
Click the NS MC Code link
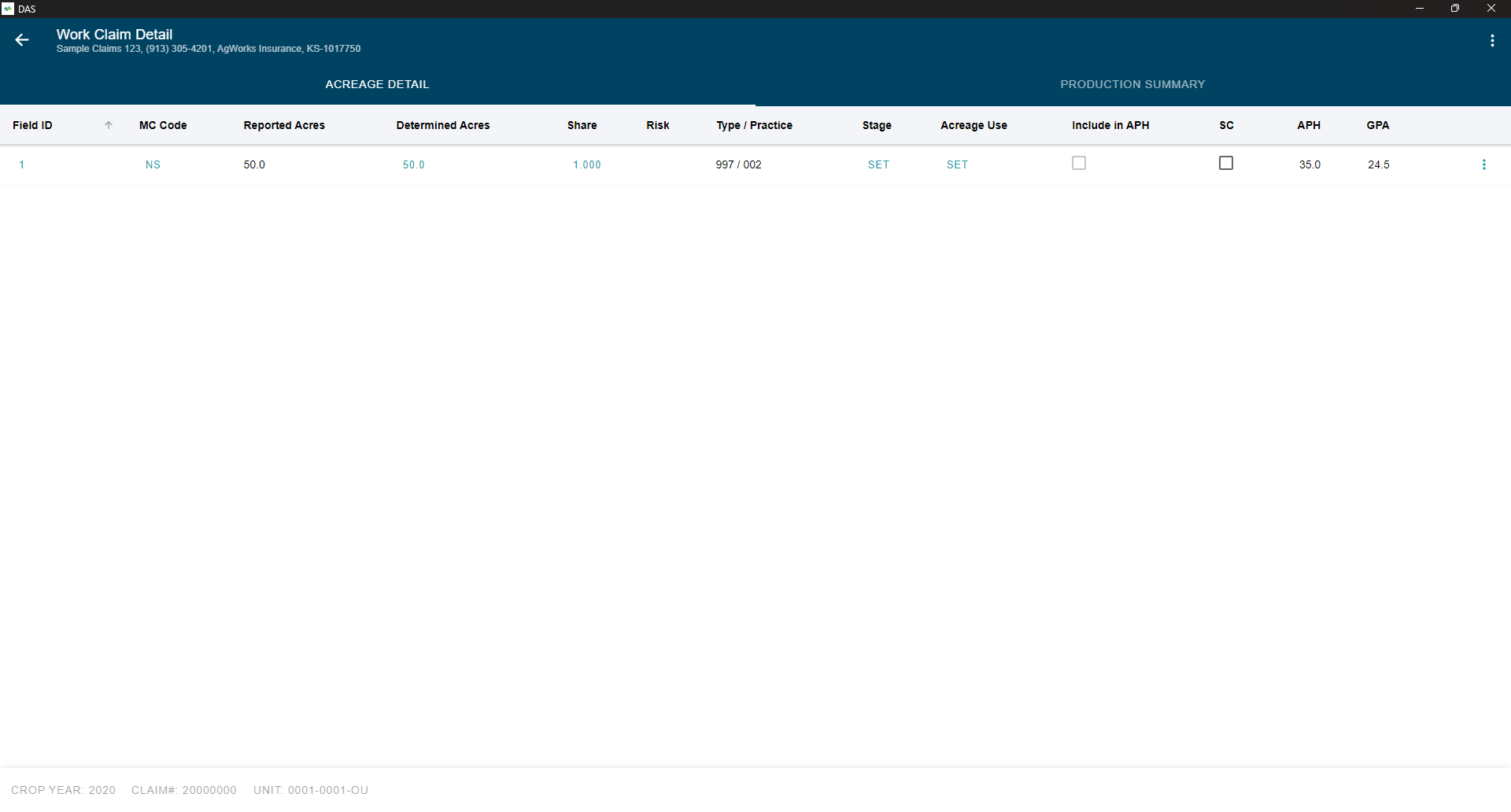click(153, 164)
